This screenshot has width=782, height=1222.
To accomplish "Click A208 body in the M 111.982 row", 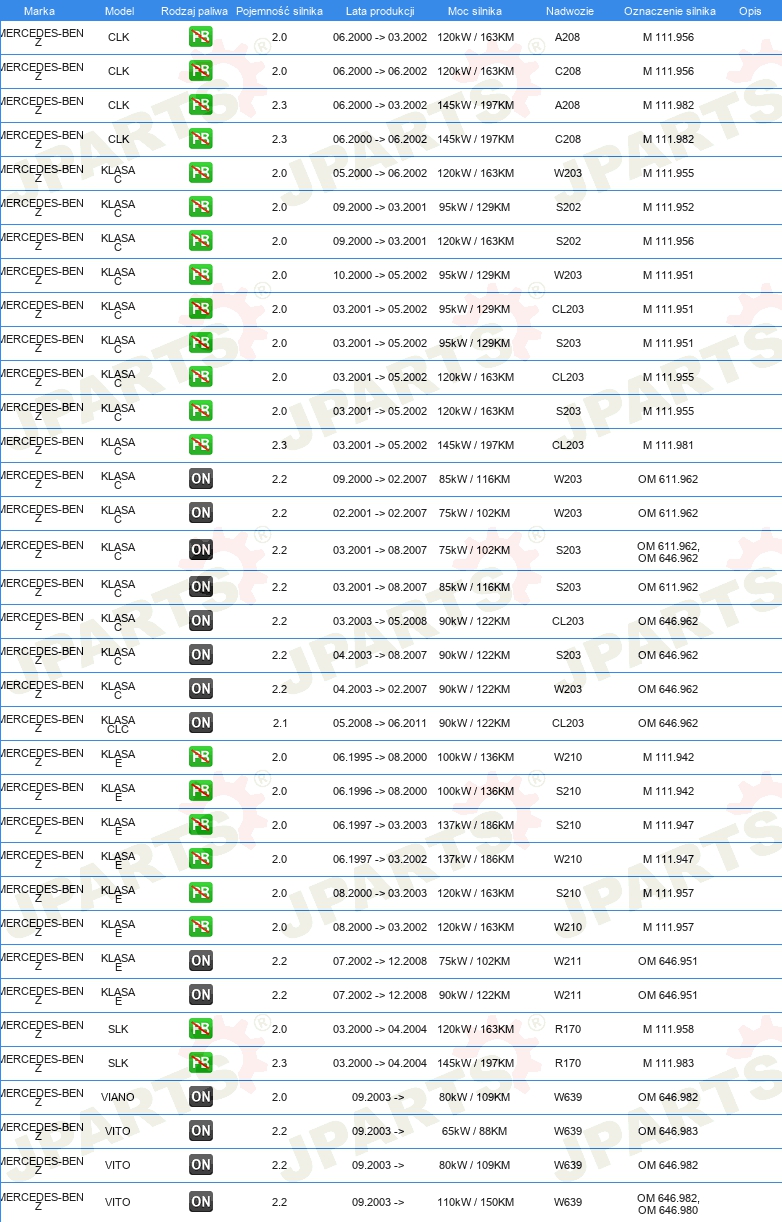I will coord(568,105).
